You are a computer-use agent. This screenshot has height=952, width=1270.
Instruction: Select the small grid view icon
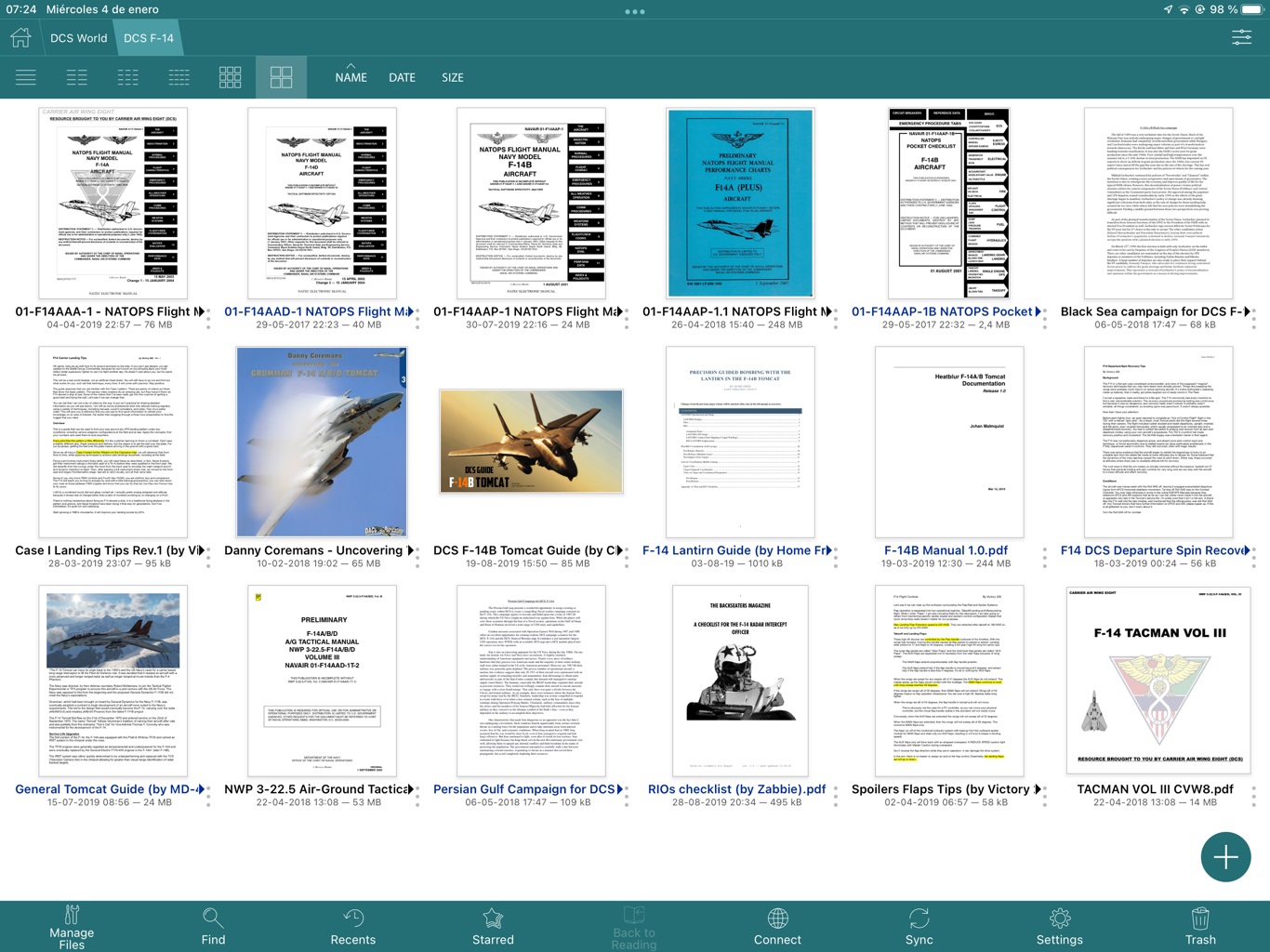point(230,77)
